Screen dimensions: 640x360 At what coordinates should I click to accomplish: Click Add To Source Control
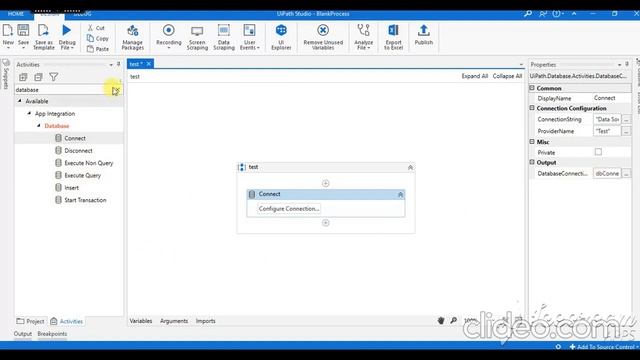click(604, 347)
